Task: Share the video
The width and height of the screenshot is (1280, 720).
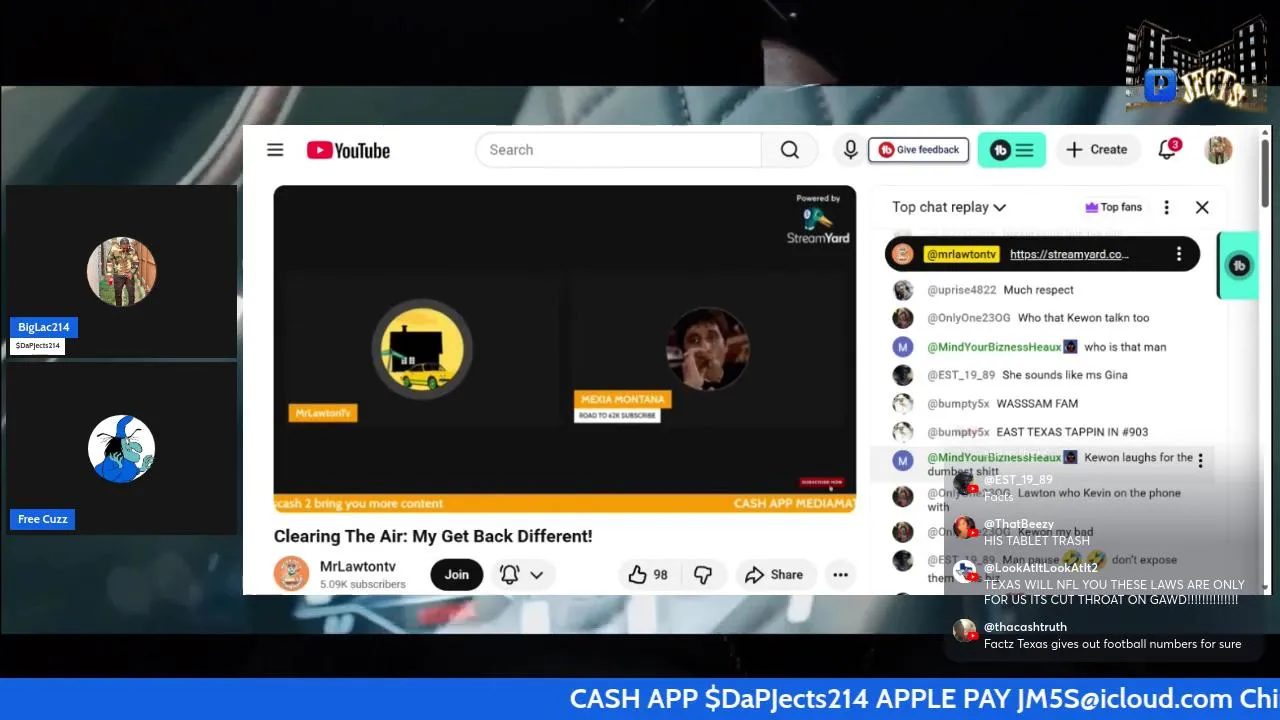Action: click(774, 574)
